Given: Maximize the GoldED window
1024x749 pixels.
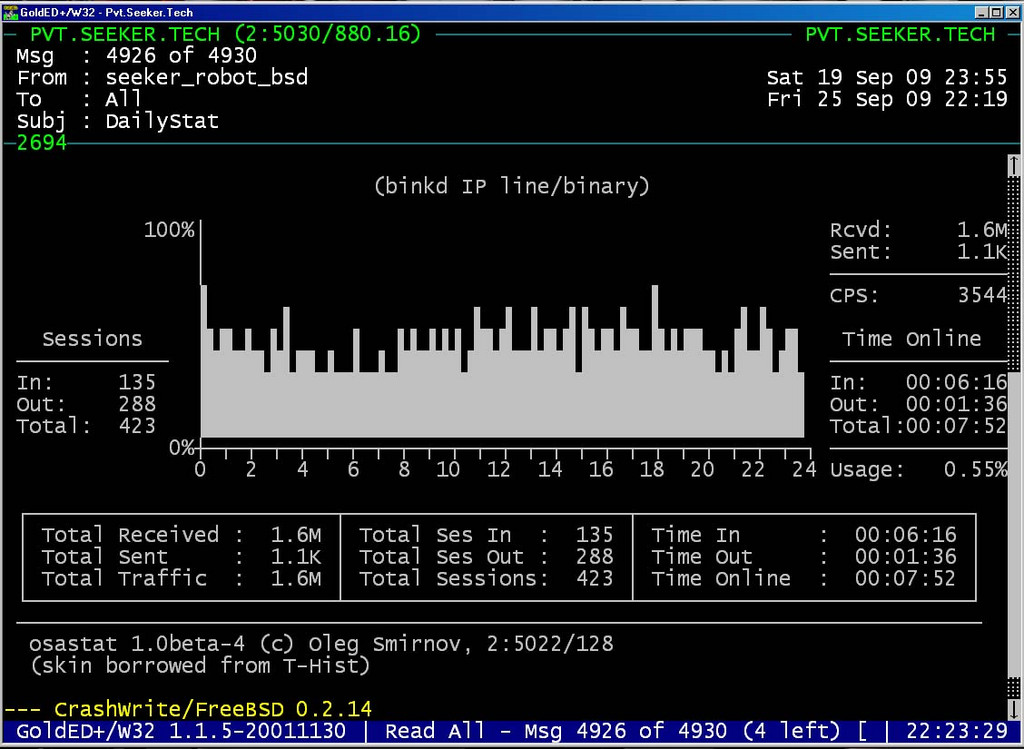Looking at the screenshot, I should 996,10.
